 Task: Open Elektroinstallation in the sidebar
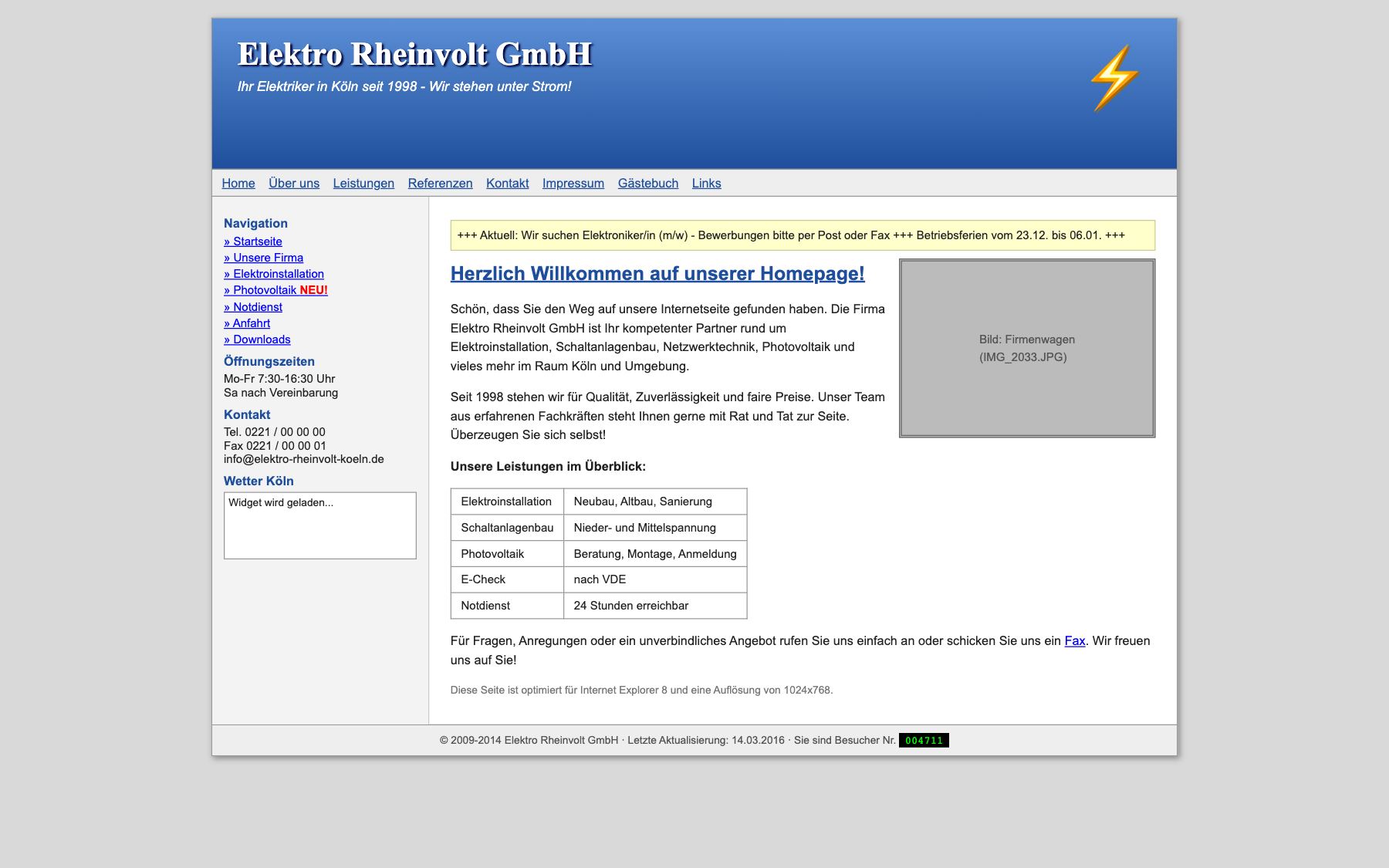274,274
